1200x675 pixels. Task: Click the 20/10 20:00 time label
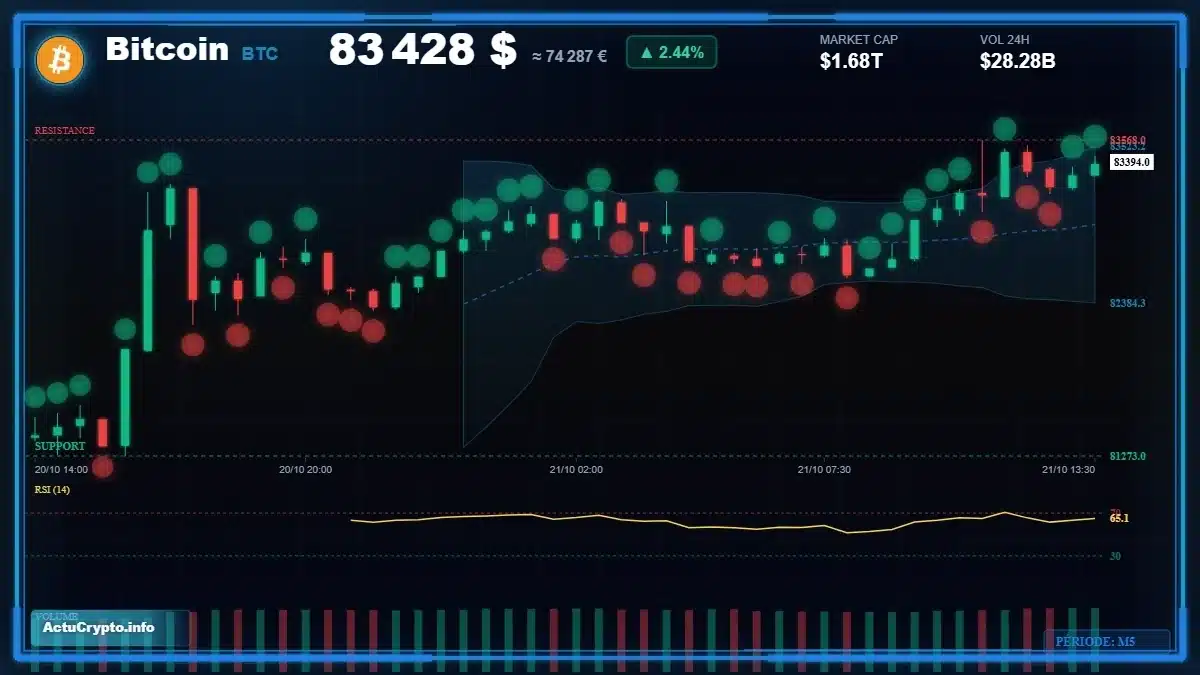(x=305, y=469)
